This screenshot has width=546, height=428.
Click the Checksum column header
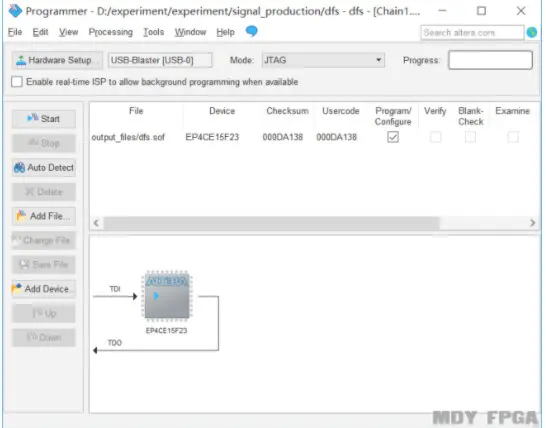[x=287, y=111]
